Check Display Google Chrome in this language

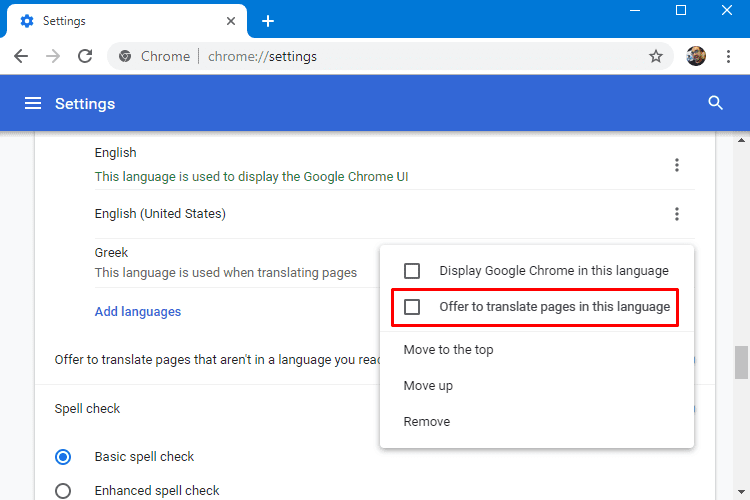click(412, 271)
